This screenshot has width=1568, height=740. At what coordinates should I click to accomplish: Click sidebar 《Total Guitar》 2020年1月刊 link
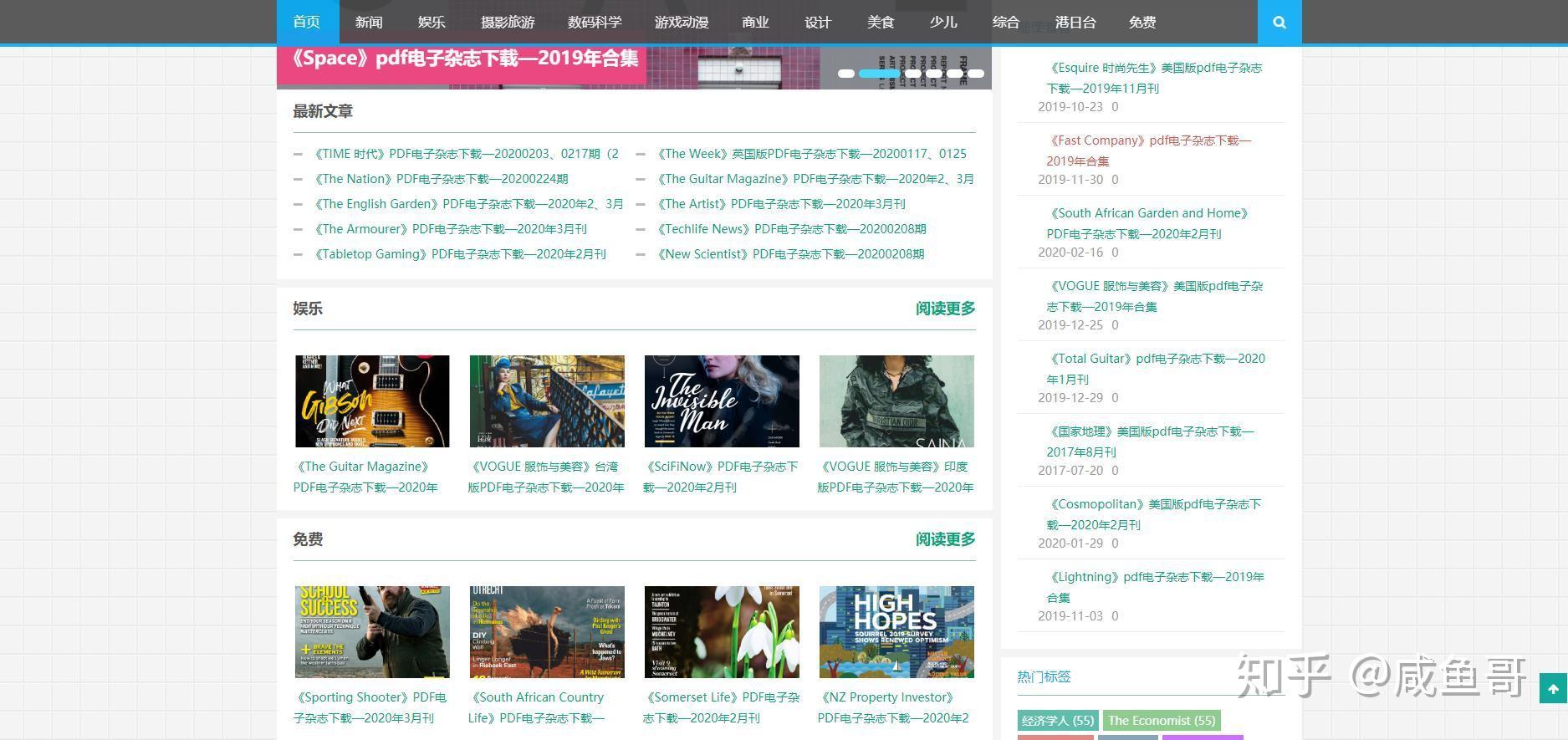(x=1156, y=369)
